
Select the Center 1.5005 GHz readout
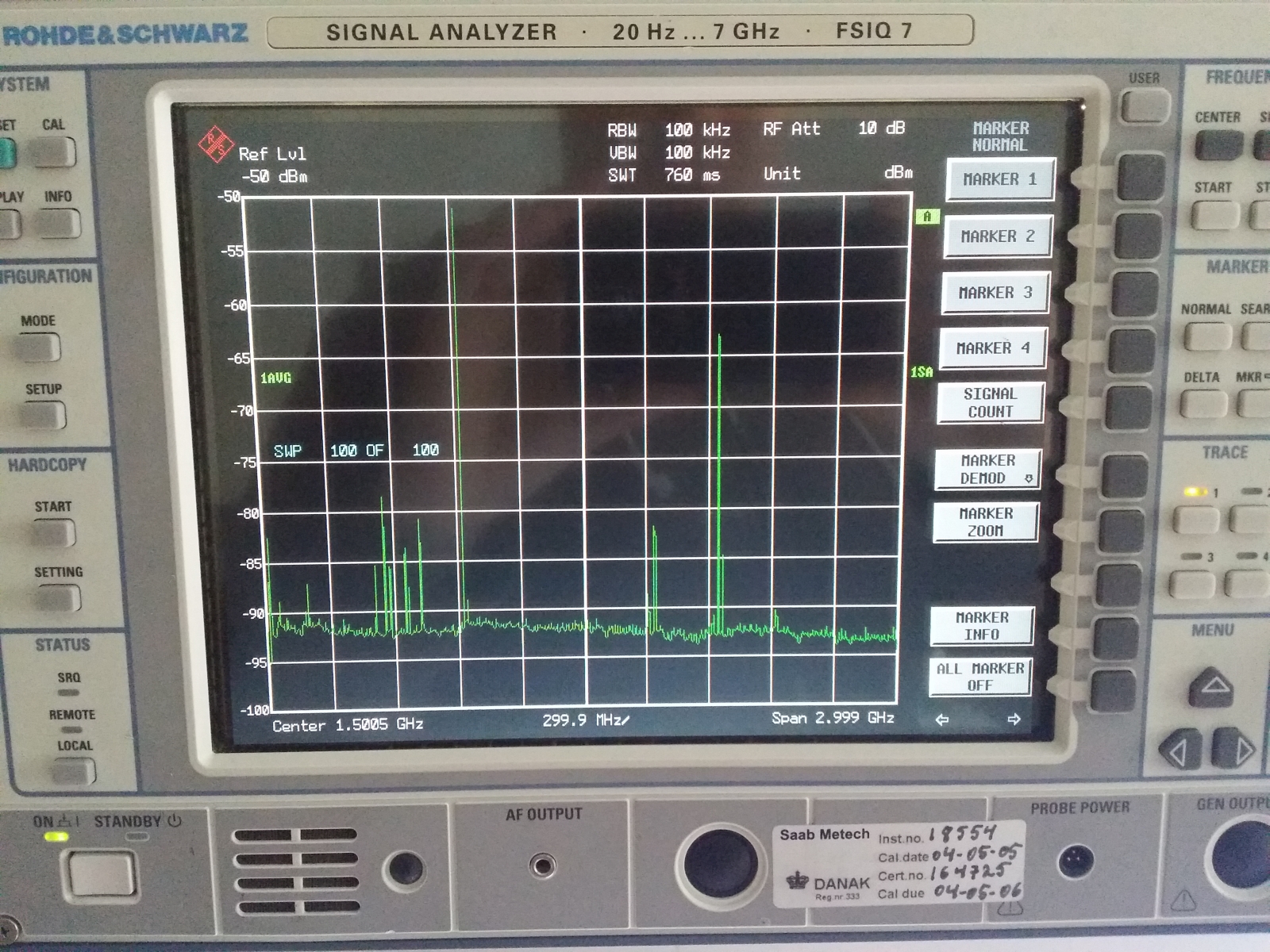(348, 725)
